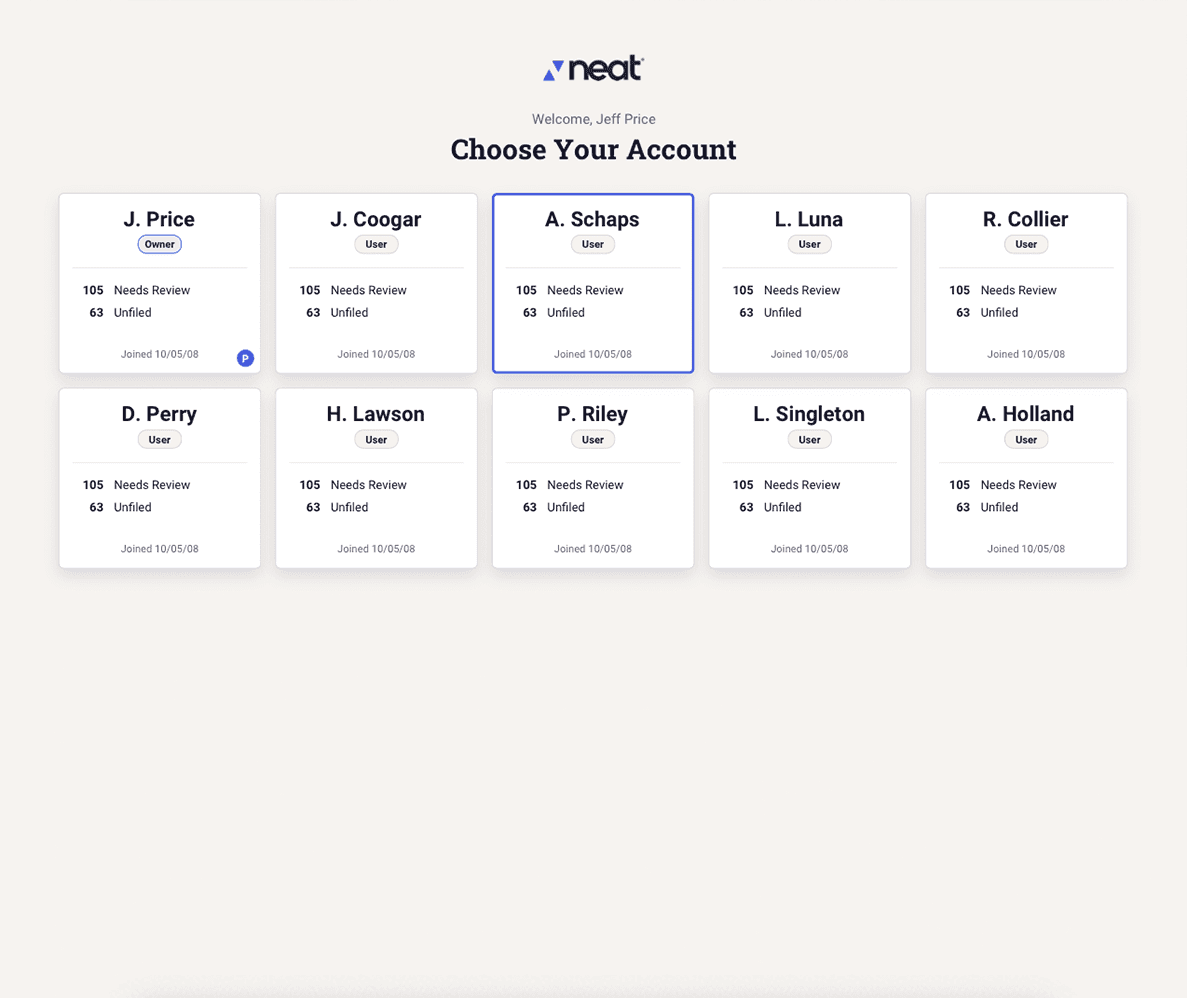Screen dimensions: 1187x998
Task: Click the blue P badge icon
Action: pyautogui.click(x=245, y=358)
